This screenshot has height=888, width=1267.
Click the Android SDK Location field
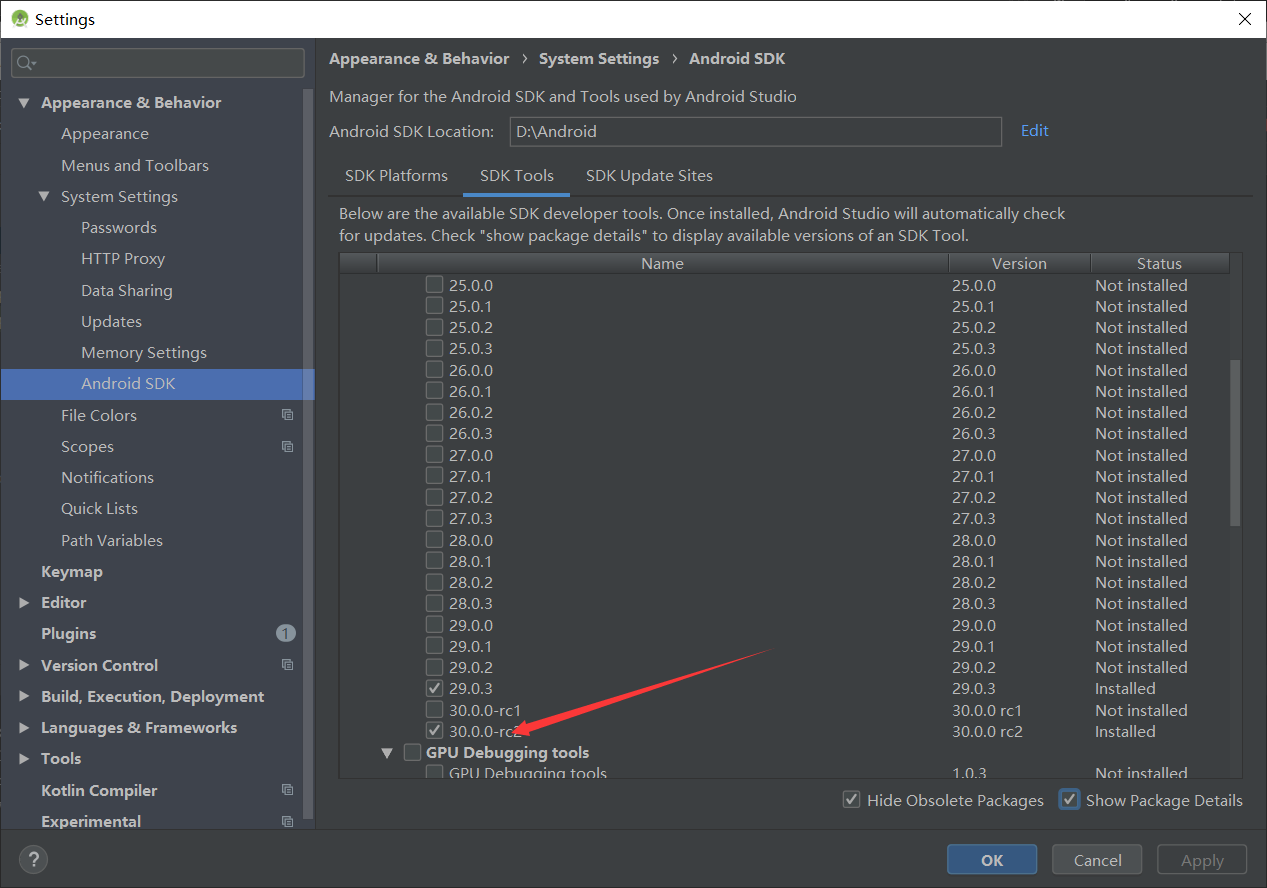click(755, 132)
